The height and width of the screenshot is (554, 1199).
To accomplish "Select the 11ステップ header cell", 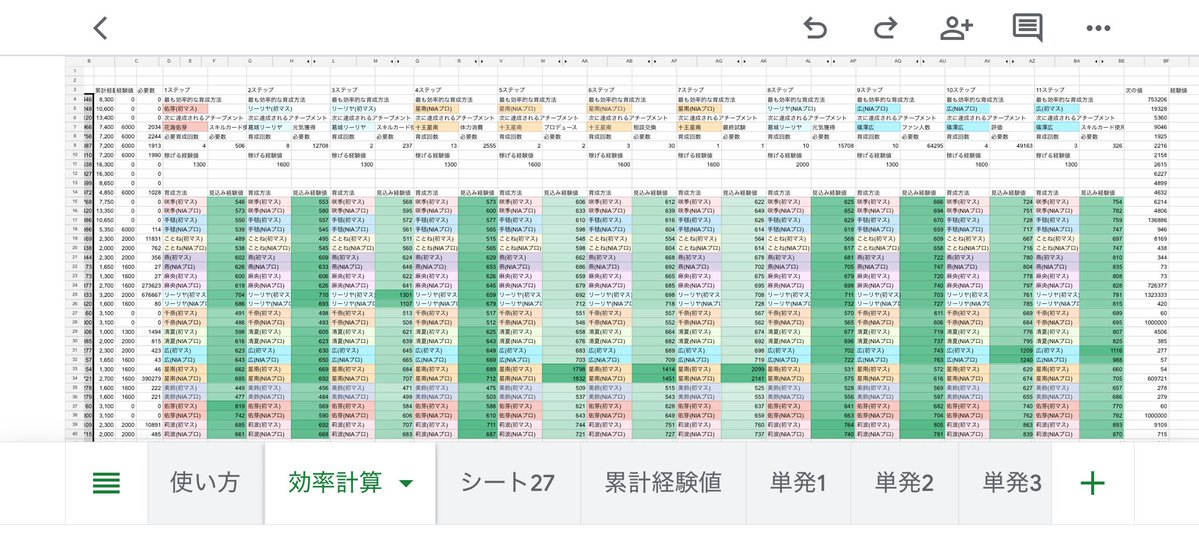I will 1058,90.
